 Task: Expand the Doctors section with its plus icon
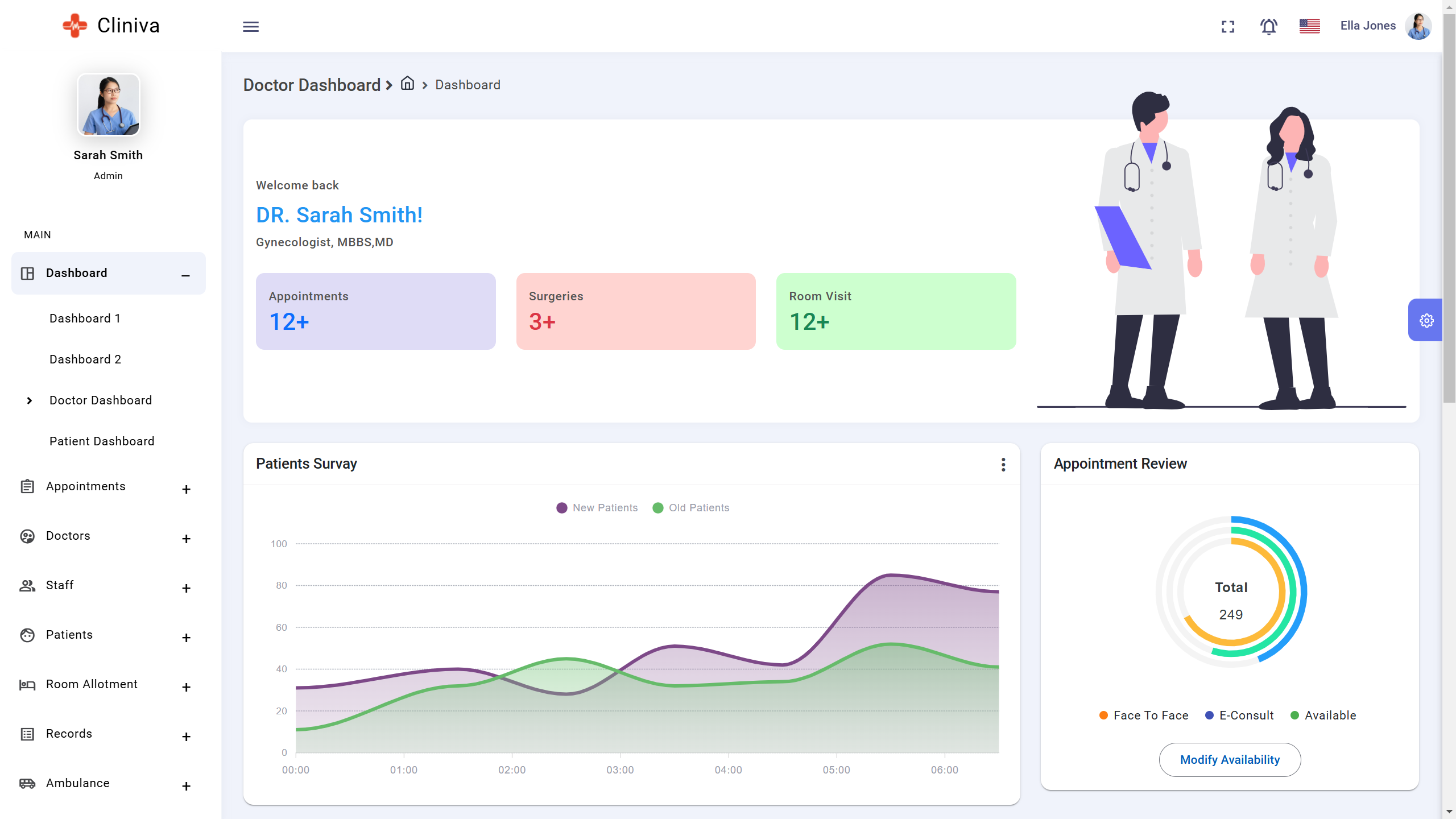pyautogui.click(x=186, y=539)
